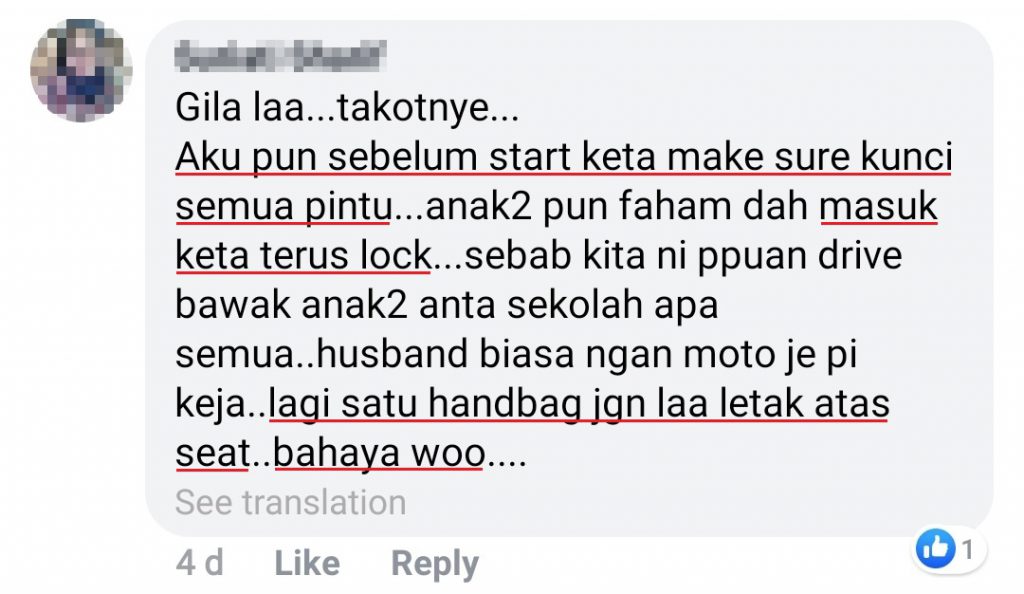This screenshot has width=1024, height=594.
Task: Click the line 'Gila laa...takotnye...'
Action: [347, 108]
